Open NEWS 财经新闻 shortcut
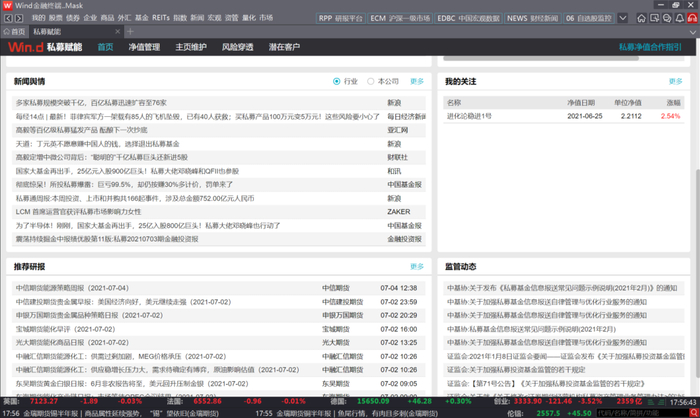 coord(533,18)
